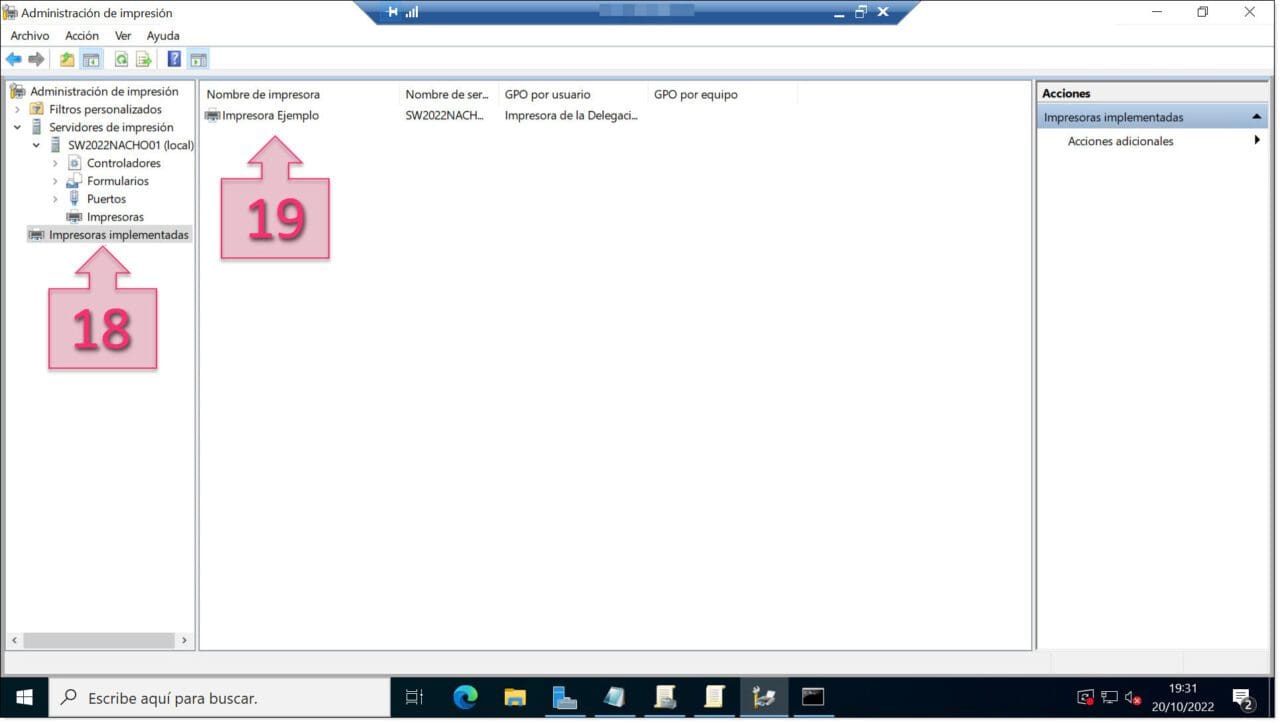Click the Back arrow toolbar icon
Image resolution: width=1280 pixels, height=723 pixels.
pos(14,60)
